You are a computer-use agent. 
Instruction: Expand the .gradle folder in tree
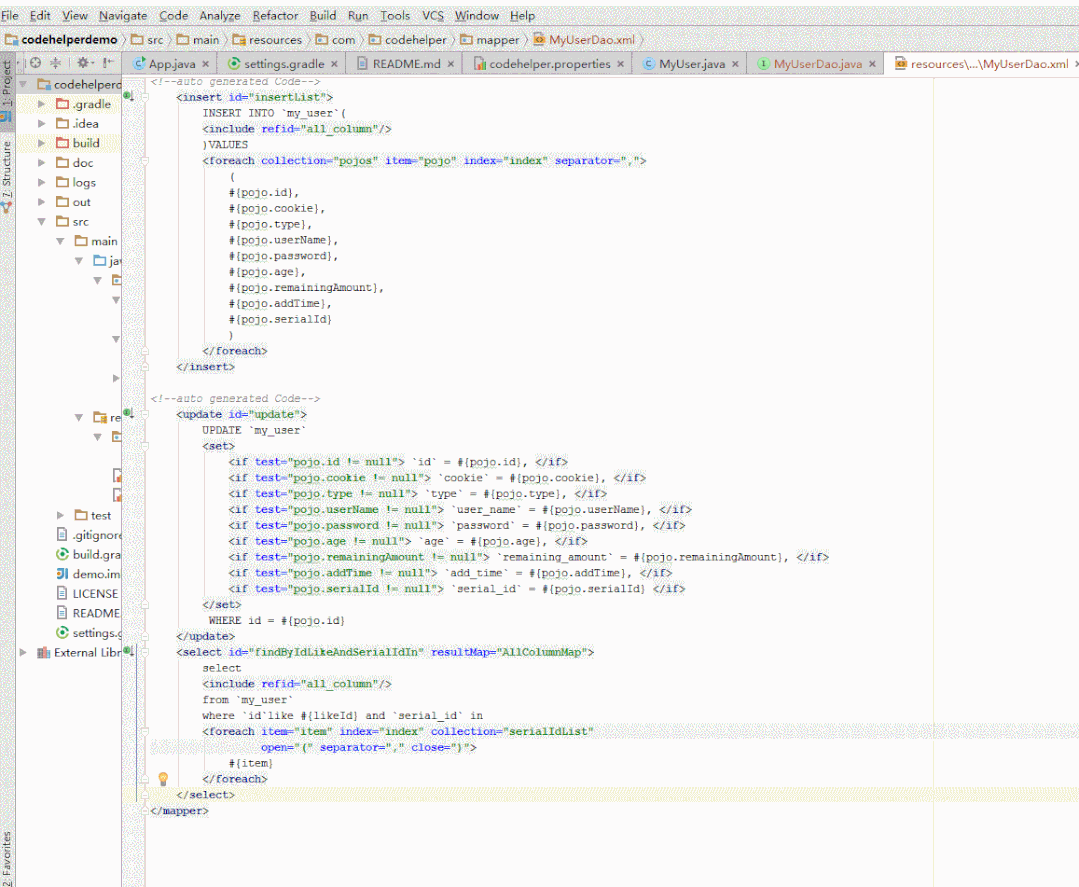(x=42, y=104)
